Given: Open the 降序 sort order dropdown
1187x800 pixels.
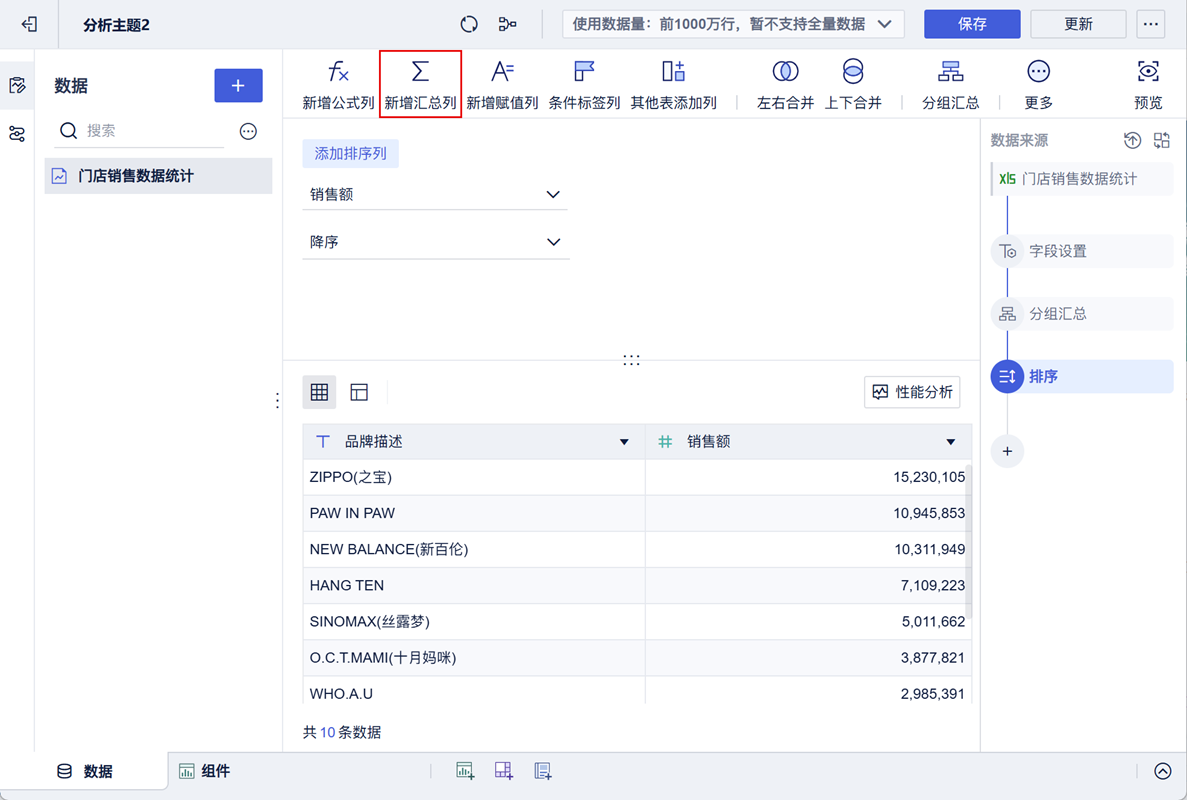Looking at the screenshot, I should tap(435, 242).
